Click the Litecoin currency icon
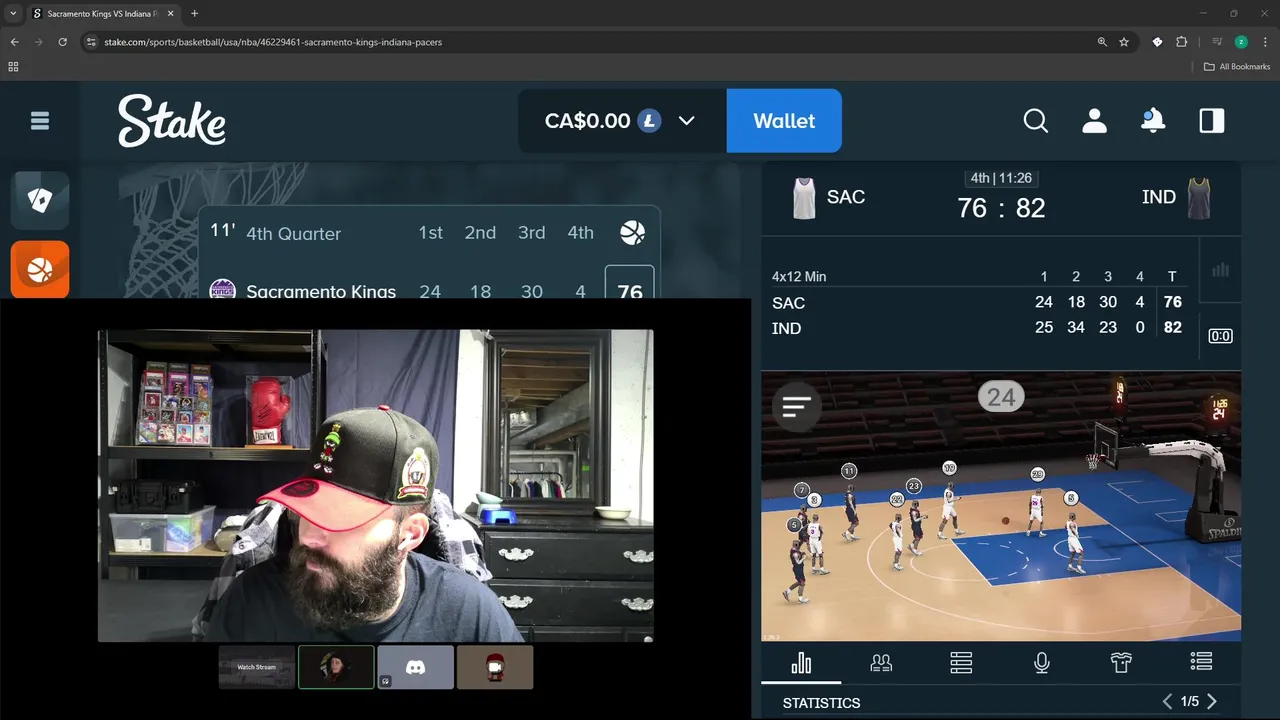This screenshot has width=1280, height=720. coord(650,121)
